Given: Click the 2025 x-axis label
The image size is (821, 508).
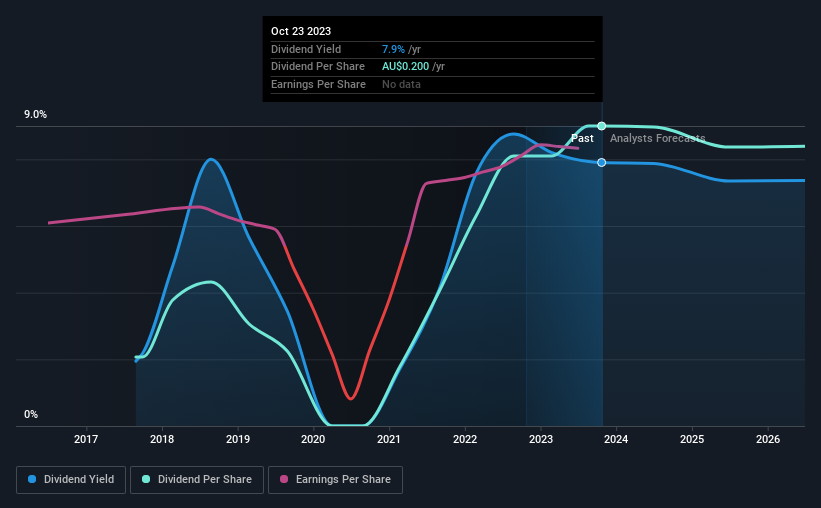Looking at the screenshot, I should (x=692, y=439).
